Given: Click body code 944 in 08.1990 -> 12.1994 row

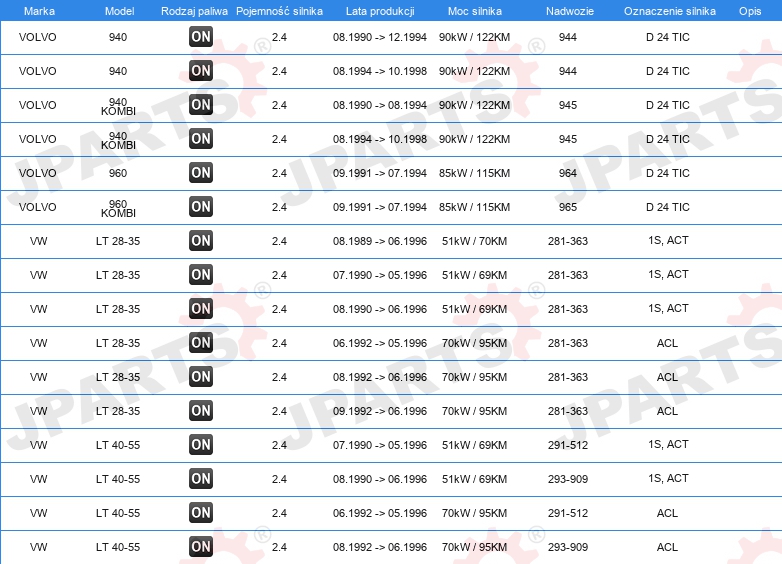Looking at the screenshot, I should pos(568,37).
